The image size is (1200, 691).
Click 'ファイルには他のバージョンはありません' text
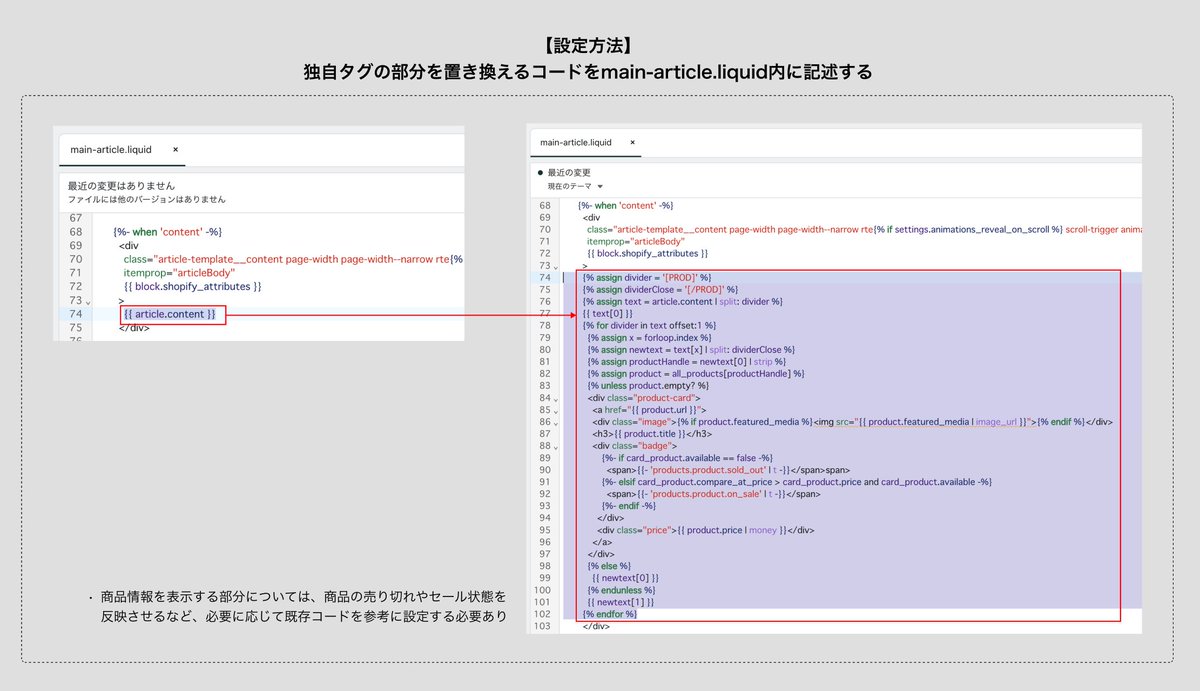146,199
